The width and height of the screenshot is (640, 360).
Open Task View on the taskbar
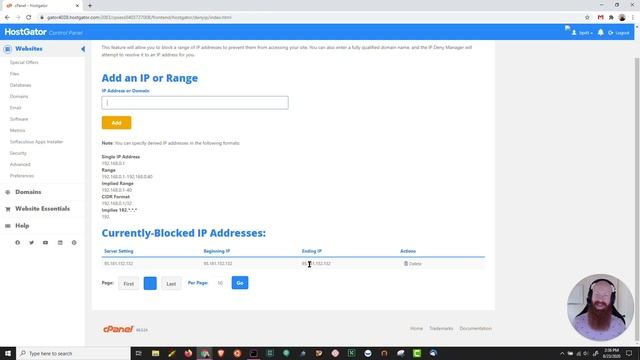click(x=139, y=353)
